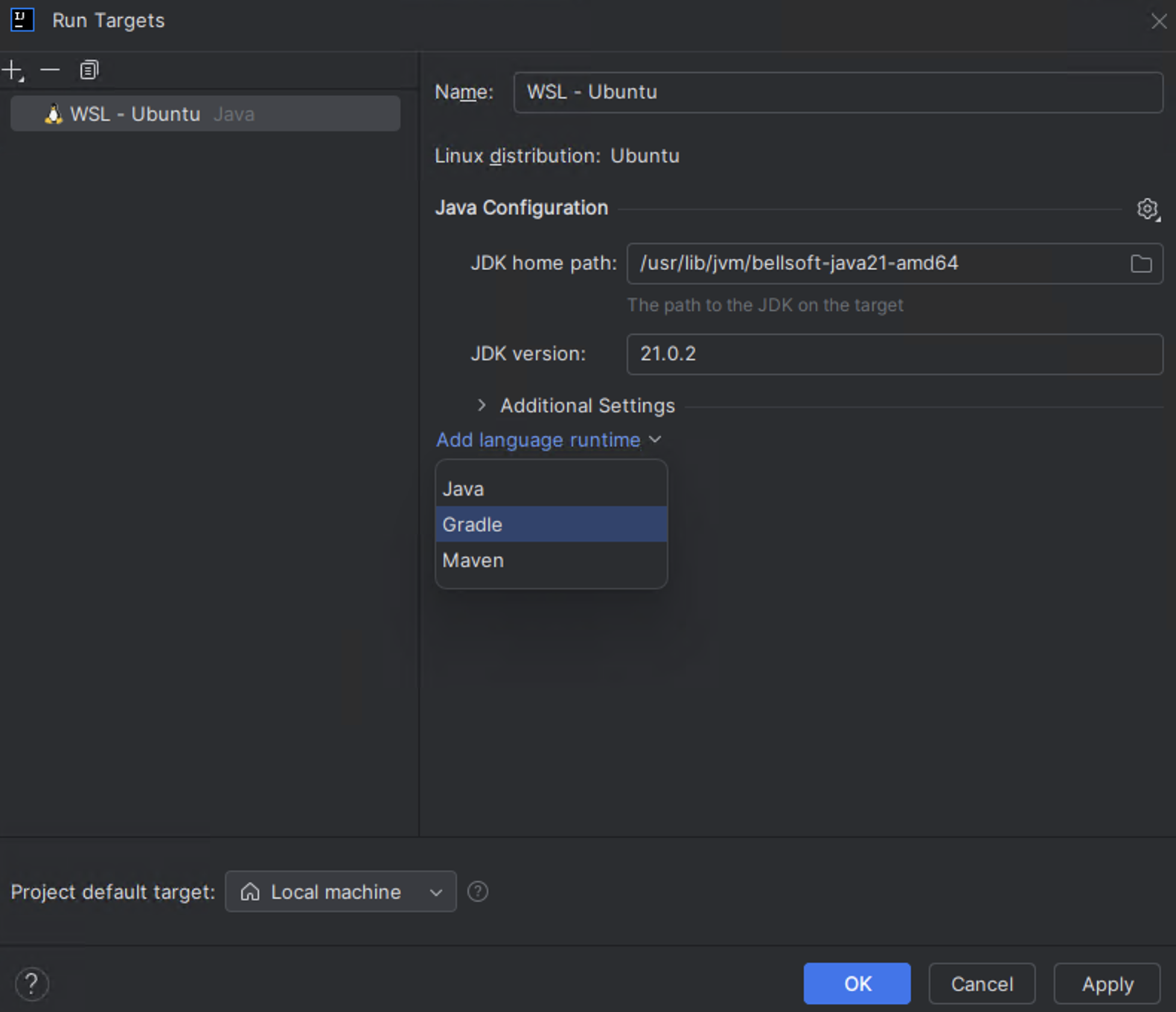Open Add language runtime dropdown
This screenshot has width=1176, height=1012.
pyautogui.click(x=549, y=440)
